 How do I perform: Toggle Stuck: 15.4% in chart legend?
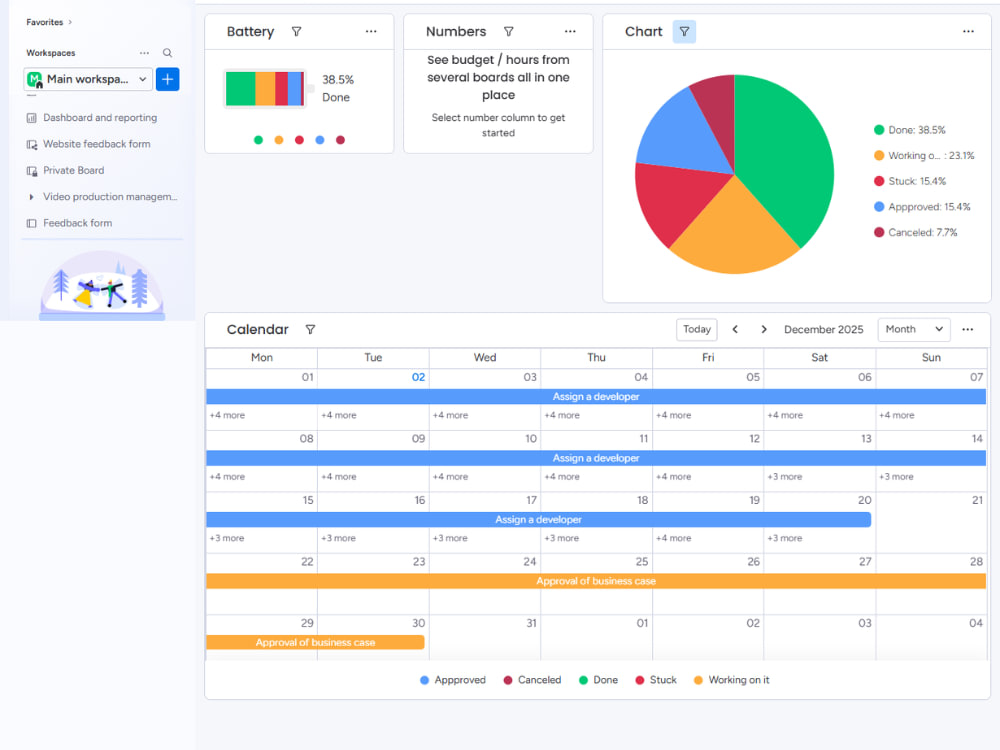tap(910, 182)
